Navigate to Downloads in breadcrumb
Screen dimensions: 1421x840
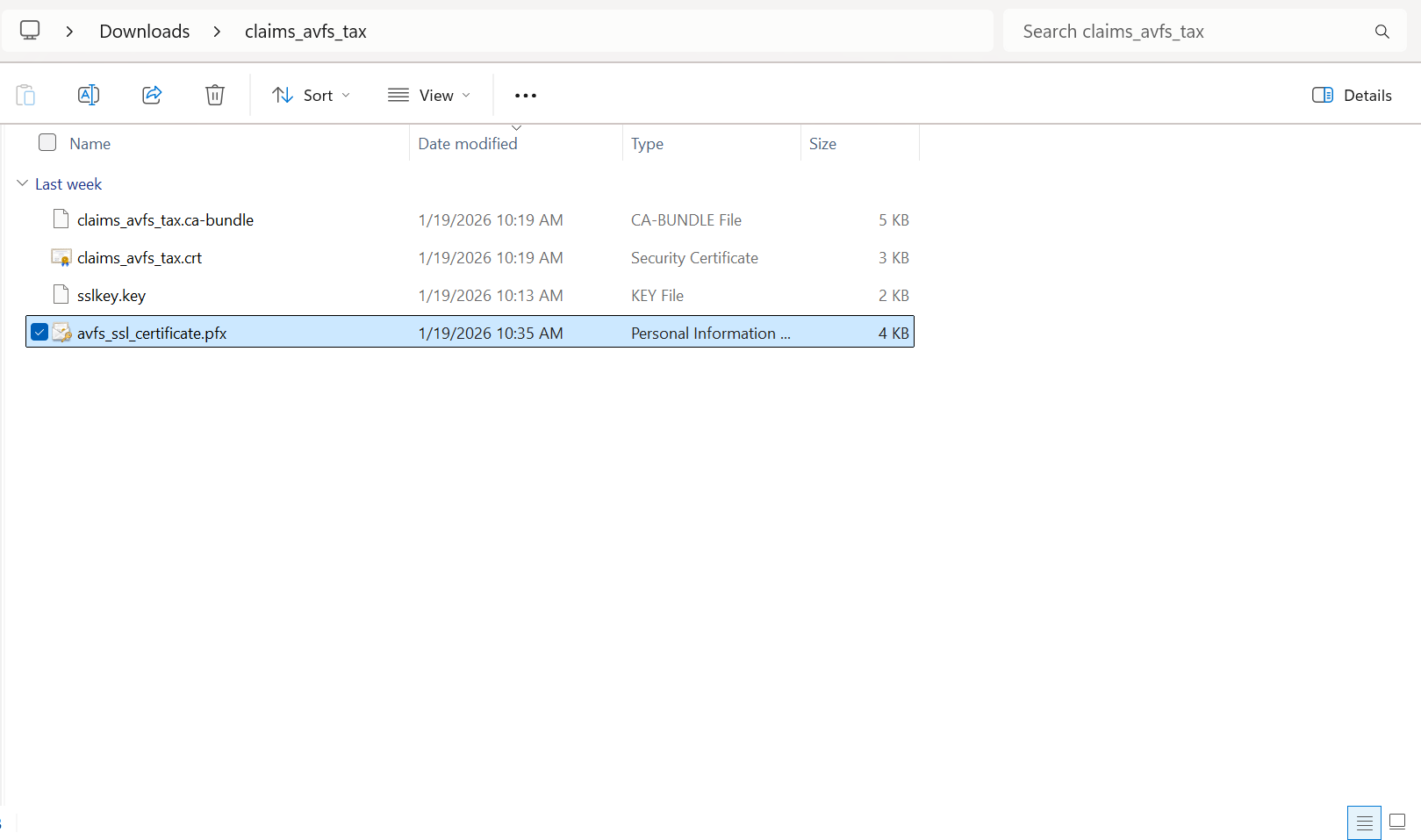pos(145,32)
